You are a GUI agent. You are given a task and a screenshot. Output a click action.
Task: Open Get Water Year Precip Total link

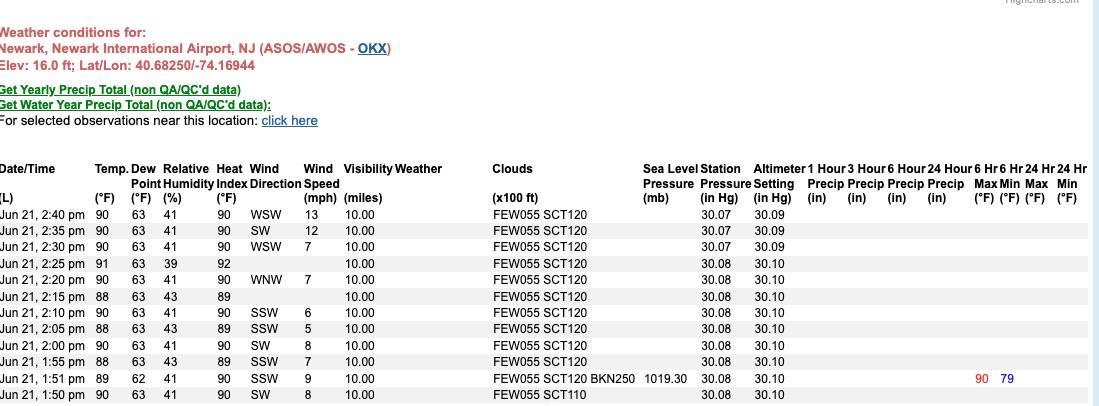[x=135, y=105]
